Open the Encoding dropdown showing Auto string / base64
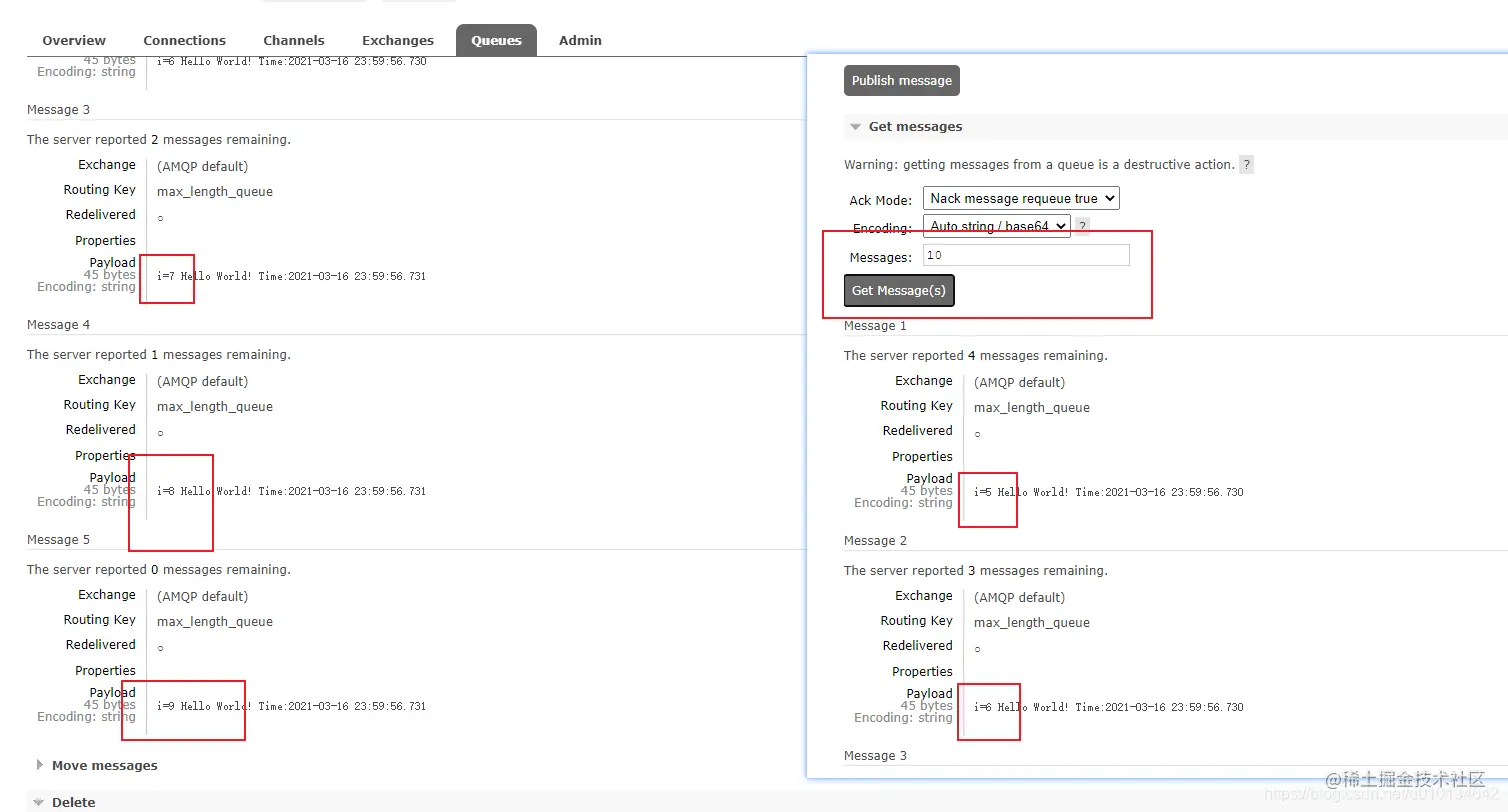Screen dimensions: 1508x812 click(x=996, y=226)
